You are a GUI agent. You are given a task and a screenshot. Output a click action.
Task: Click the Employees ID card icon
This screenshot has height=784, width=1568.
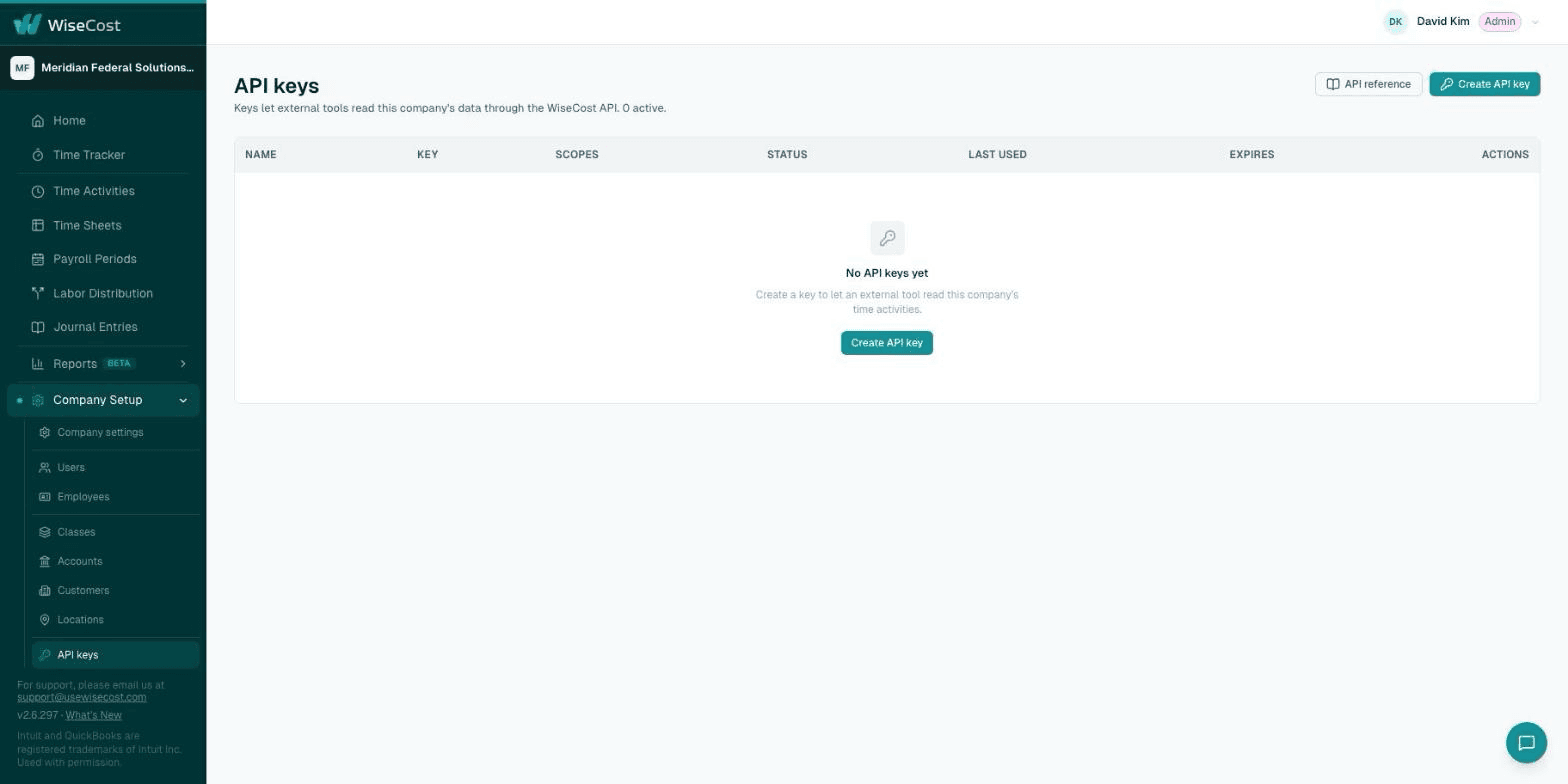[x=45, y=497]
